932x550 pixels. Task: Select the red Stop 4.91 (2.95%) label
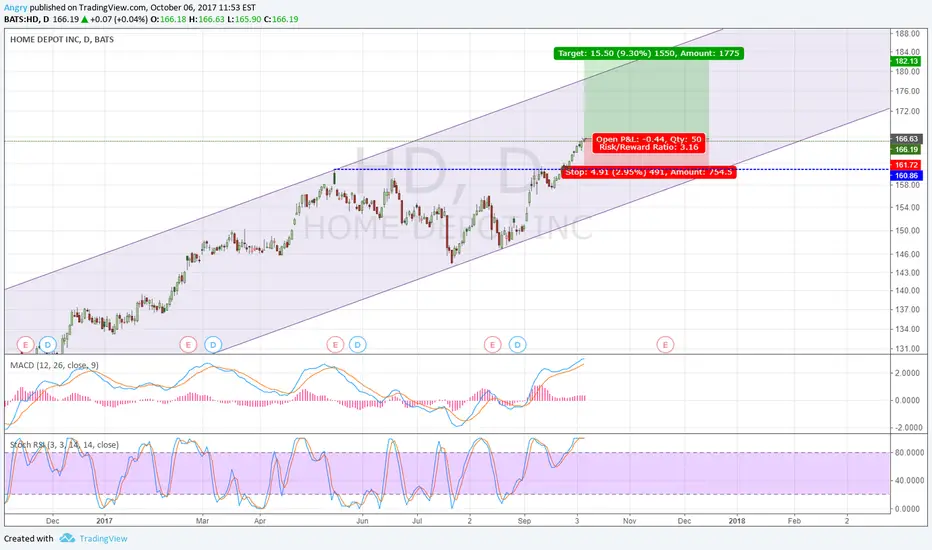tap(648, 172)
